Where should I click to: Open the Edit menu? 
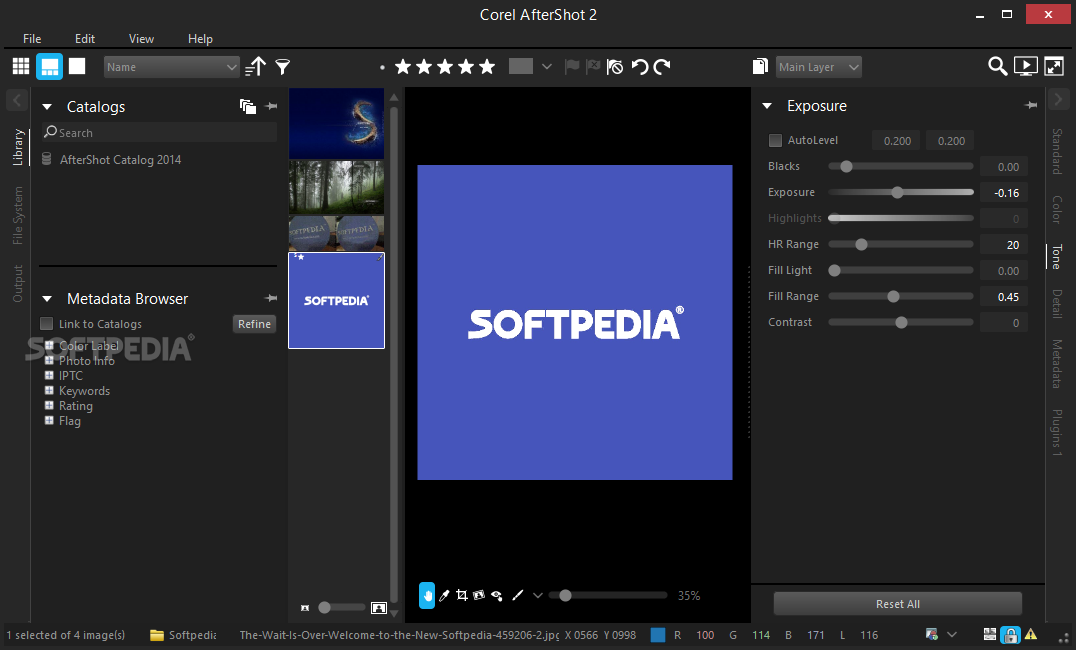pyautogui.click(x=85, y=38)
